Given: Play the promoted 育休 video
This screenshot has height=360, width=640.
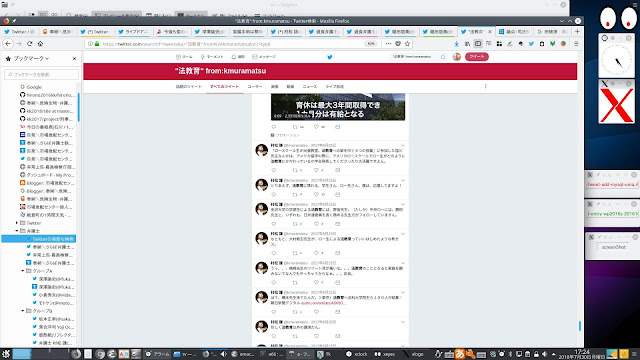Looking at the screenshot, I should [x=338, y=107].
